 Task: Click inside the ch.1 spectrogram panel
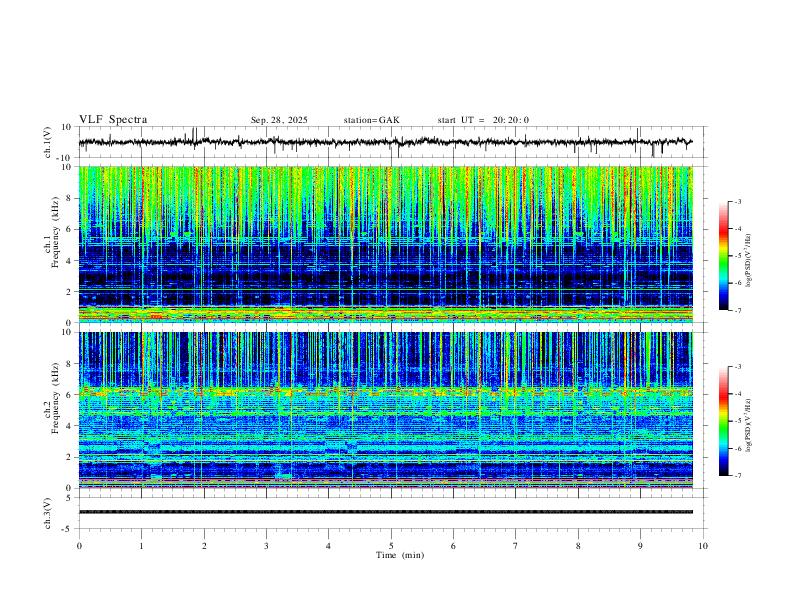point(386,244)
